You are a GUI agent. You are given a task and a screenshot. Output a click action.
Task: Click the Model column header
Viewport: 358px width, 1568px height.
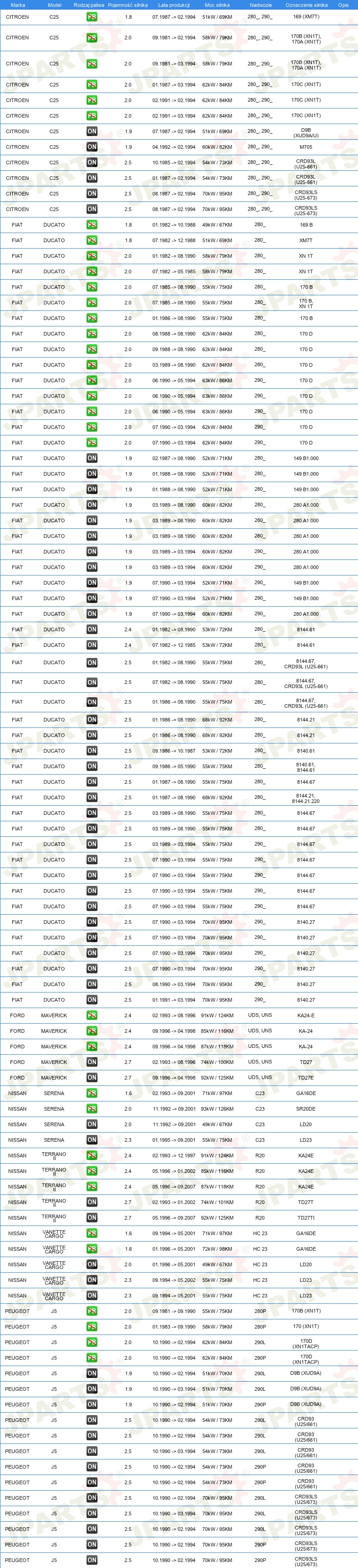tap(54, 5)
